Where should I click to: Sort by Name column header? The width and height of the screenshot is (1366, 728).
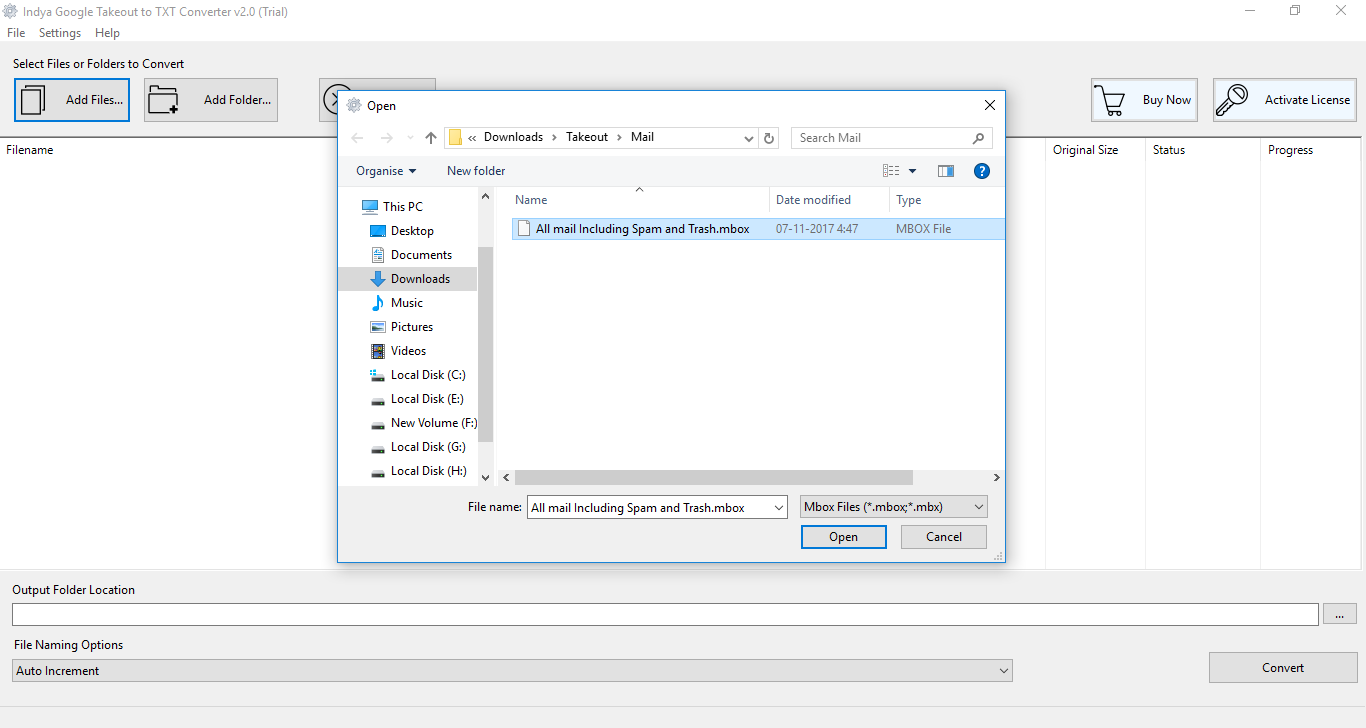click(x=531, y=200)
